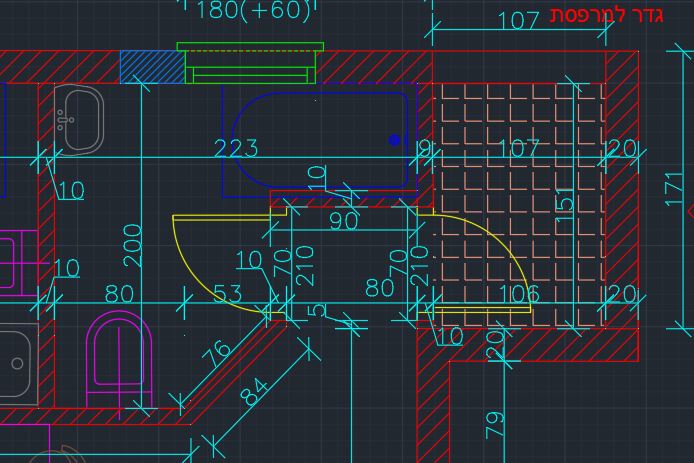Select the 79 vertical dimension text
Image resolution: width=694 pixels, height=463 pixels.
pos(494,425)
